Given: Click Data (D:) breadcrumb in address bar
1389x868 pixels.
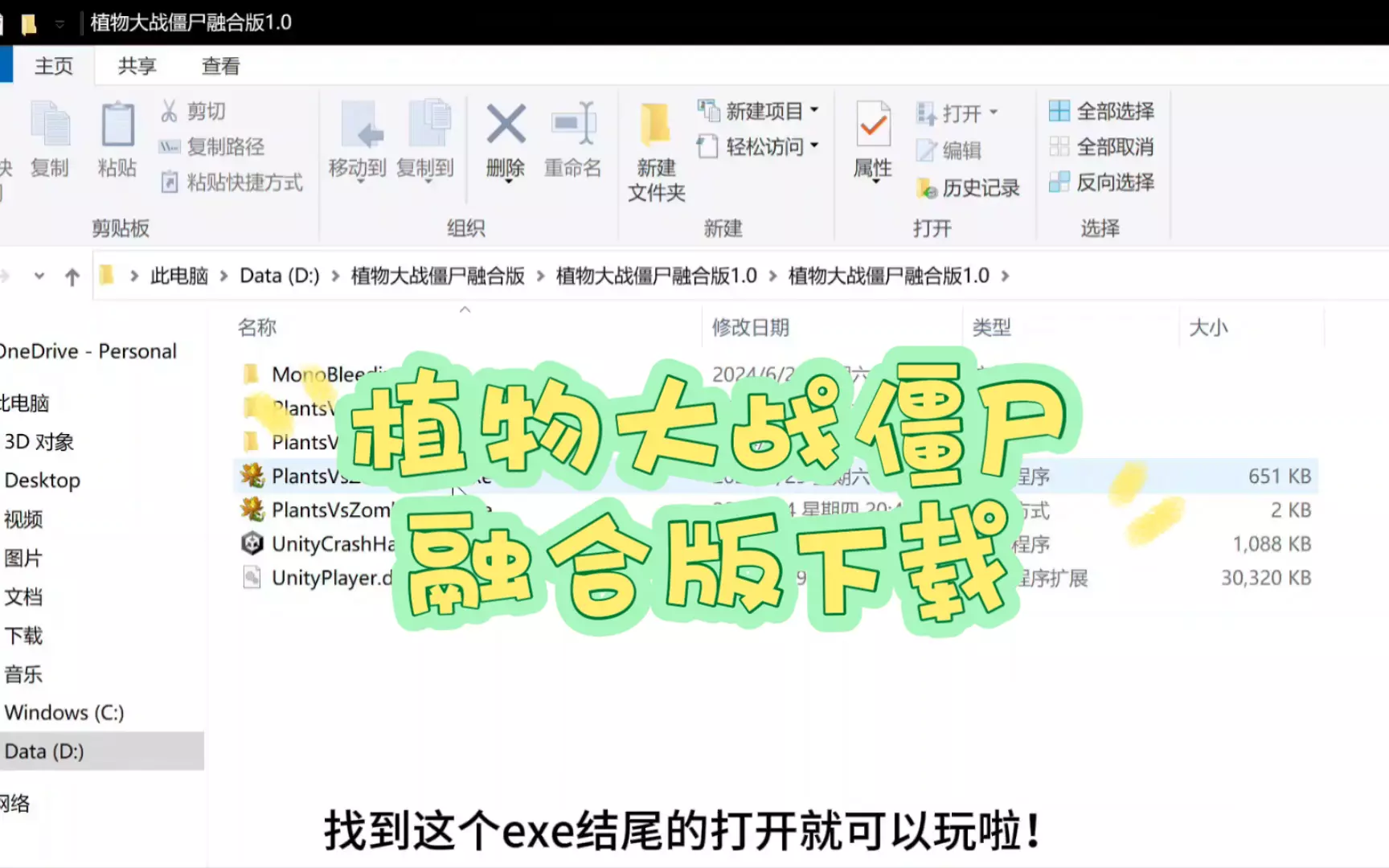Looking at the screenshot, I should coord(280,276).
